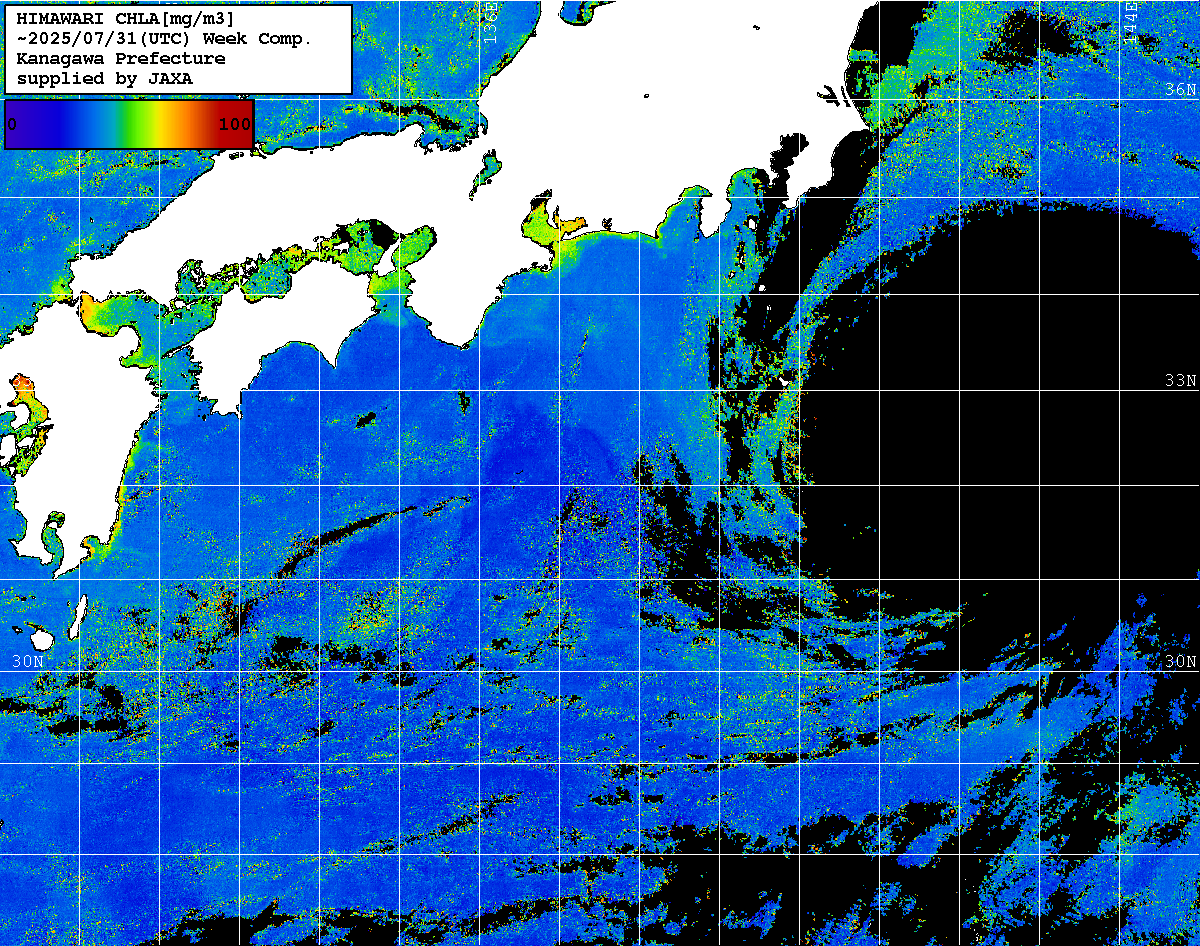Click the '30N' label on right edge

click(1181, 661)
